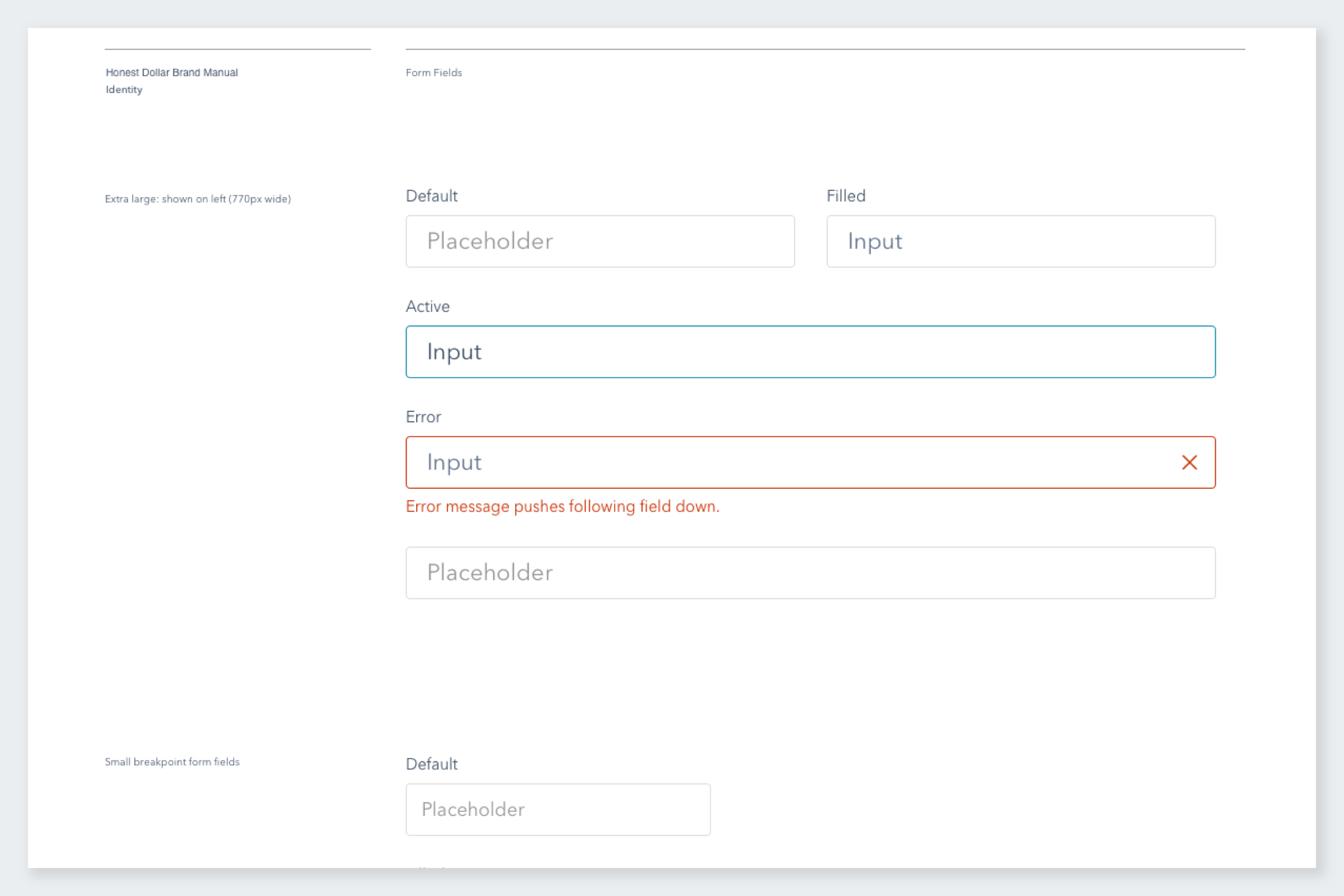The width and height of the screenshot is (1344, 896).
Task: Click the small breakpoint Placeholder field
Action: 558,810
